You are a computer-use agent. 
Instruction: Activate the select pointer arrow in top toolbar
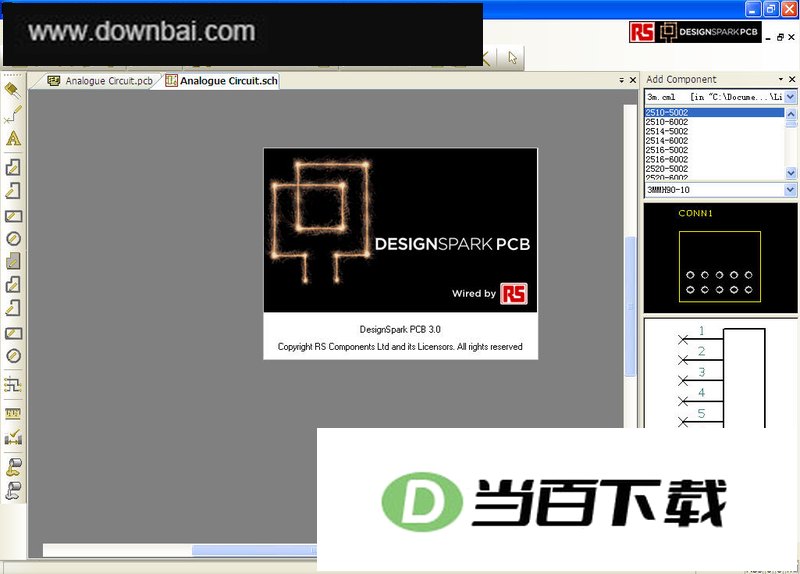tap(512, 58)
